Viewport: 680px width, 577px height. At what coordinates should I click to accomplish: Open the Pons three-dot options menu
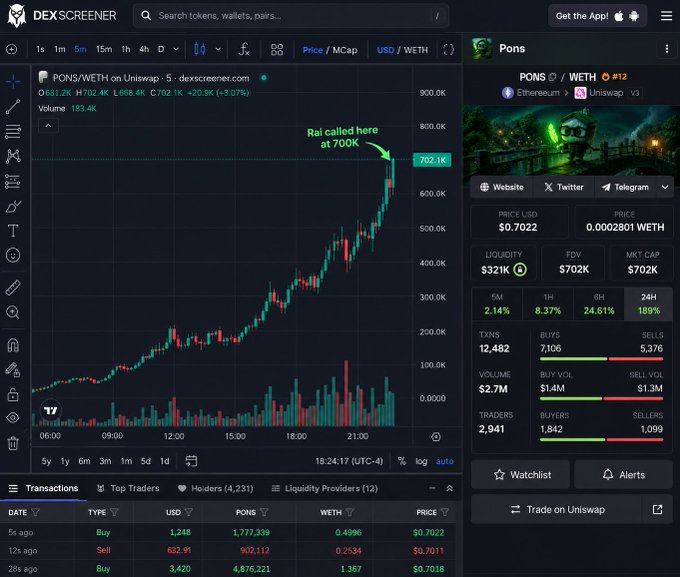click(667, 49)
